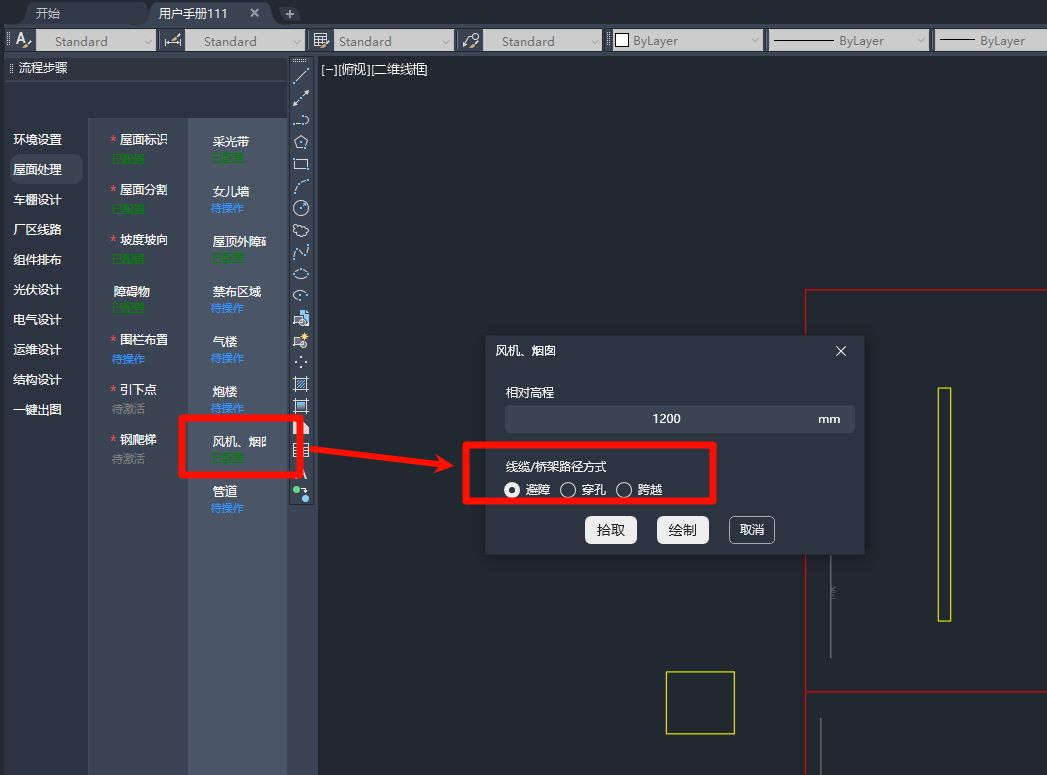This screenshot has height=775, width=1047.
Task: Select the Revision Cloud tool
Action: pos(301,230)
